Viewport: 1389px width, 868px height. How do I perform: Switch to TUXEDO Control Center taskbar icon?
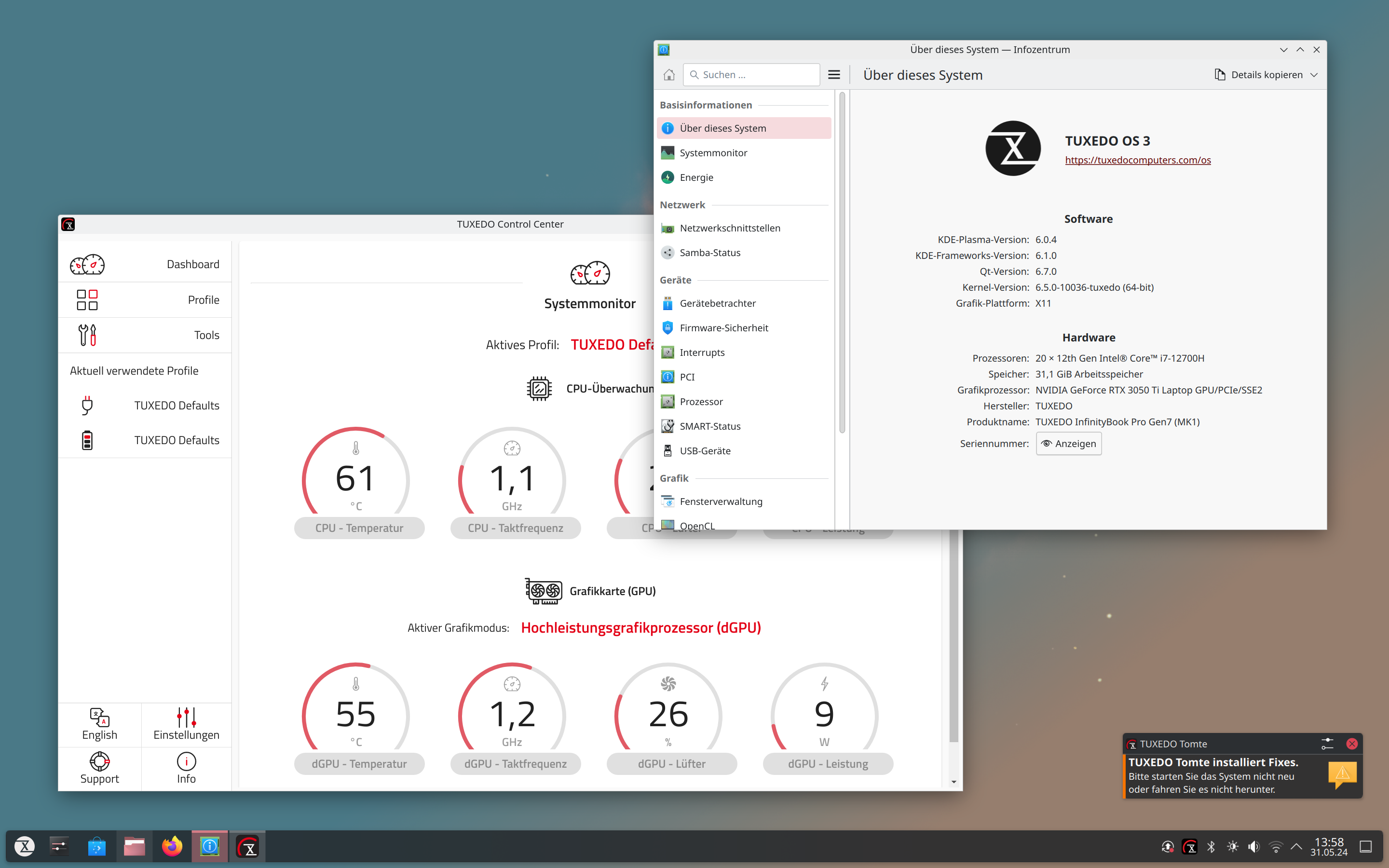tap(247, 846)
